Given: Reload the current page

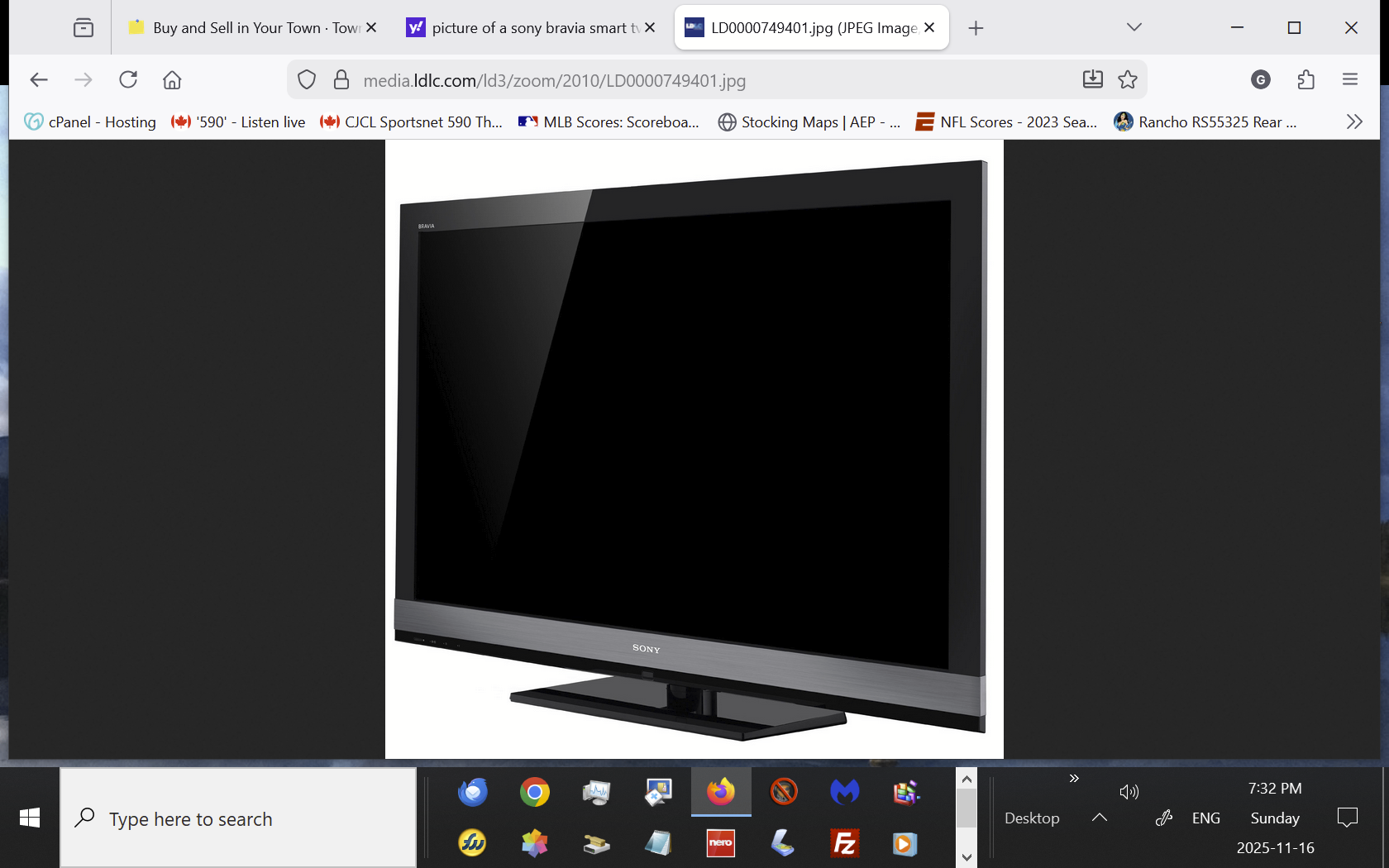Looking at the screenshot, I should click(x=128, y=80).
